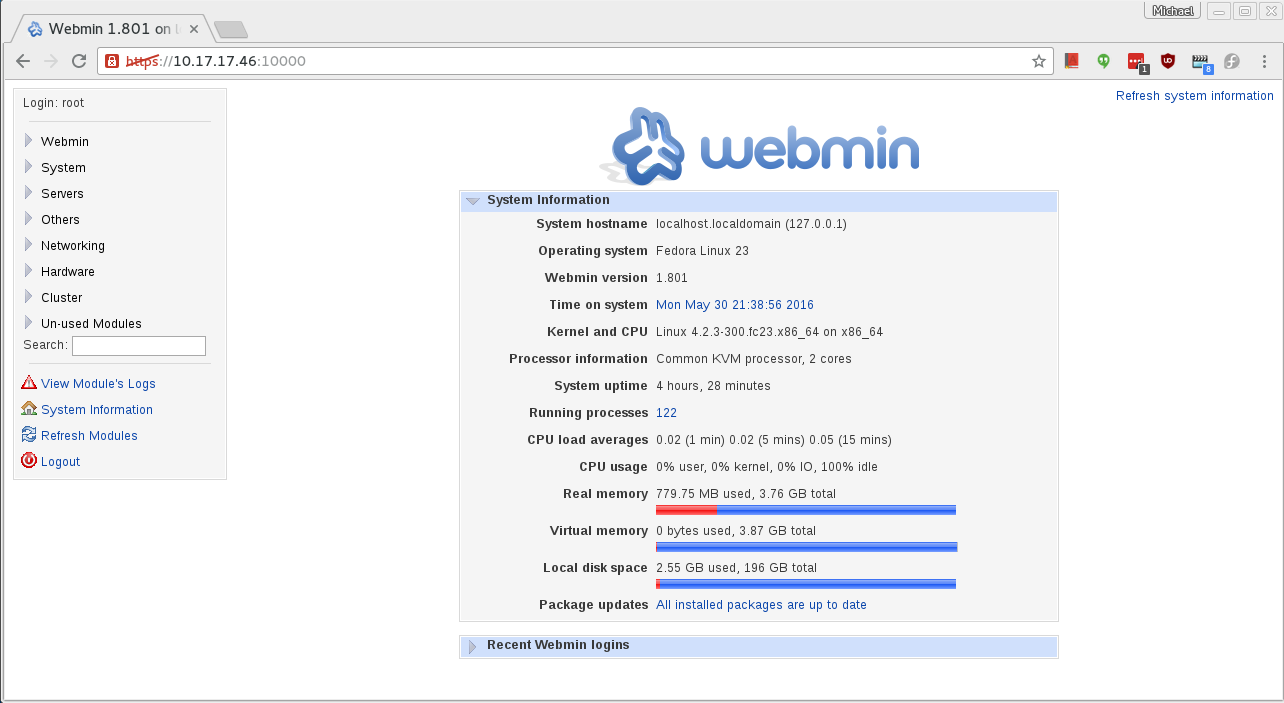Expand the Hardware category arrow

pyautogui.click(x=29, y=271)
